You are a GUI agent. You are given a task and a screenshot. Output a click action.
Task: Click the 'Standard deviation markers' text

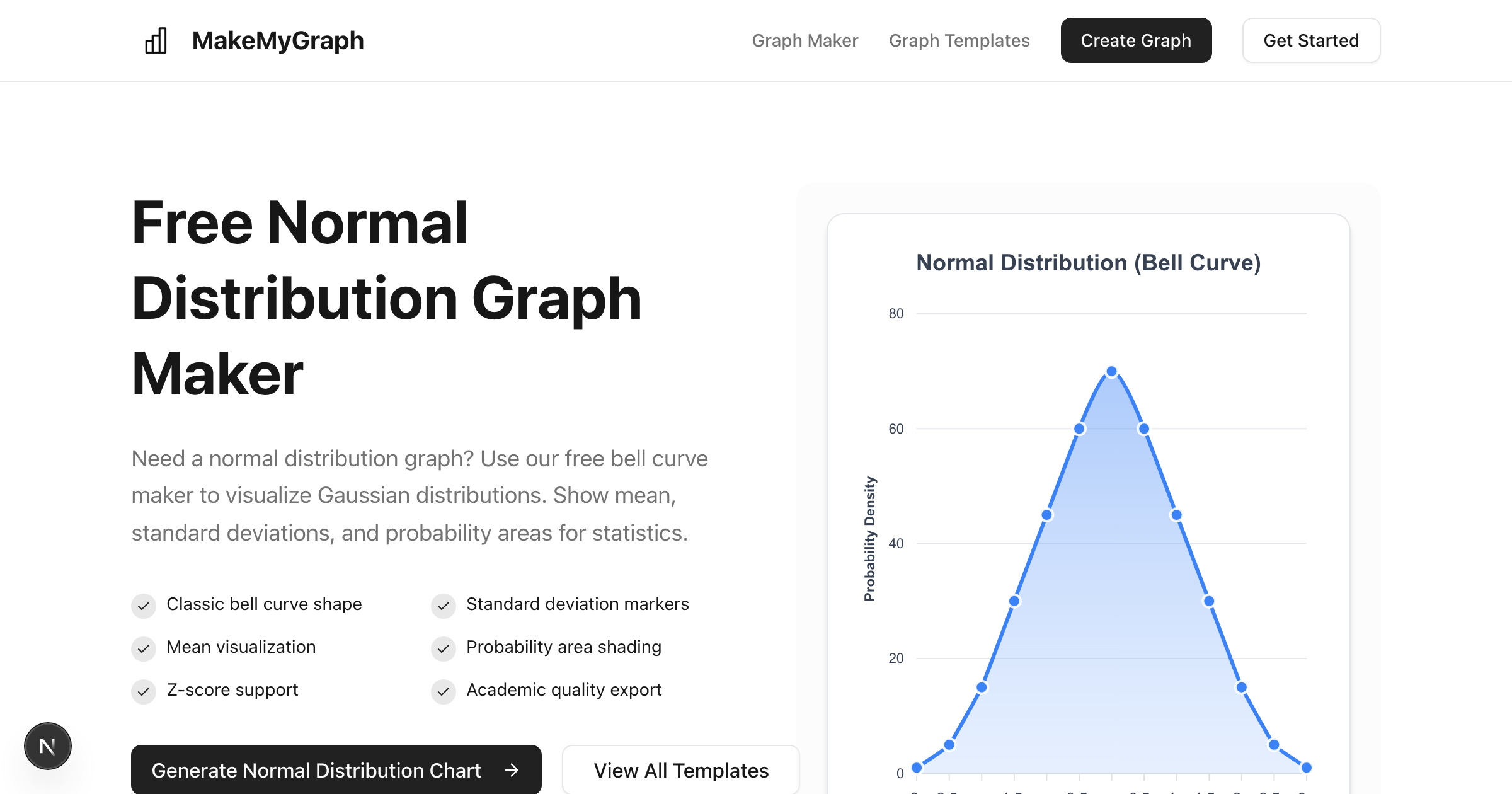578,604
